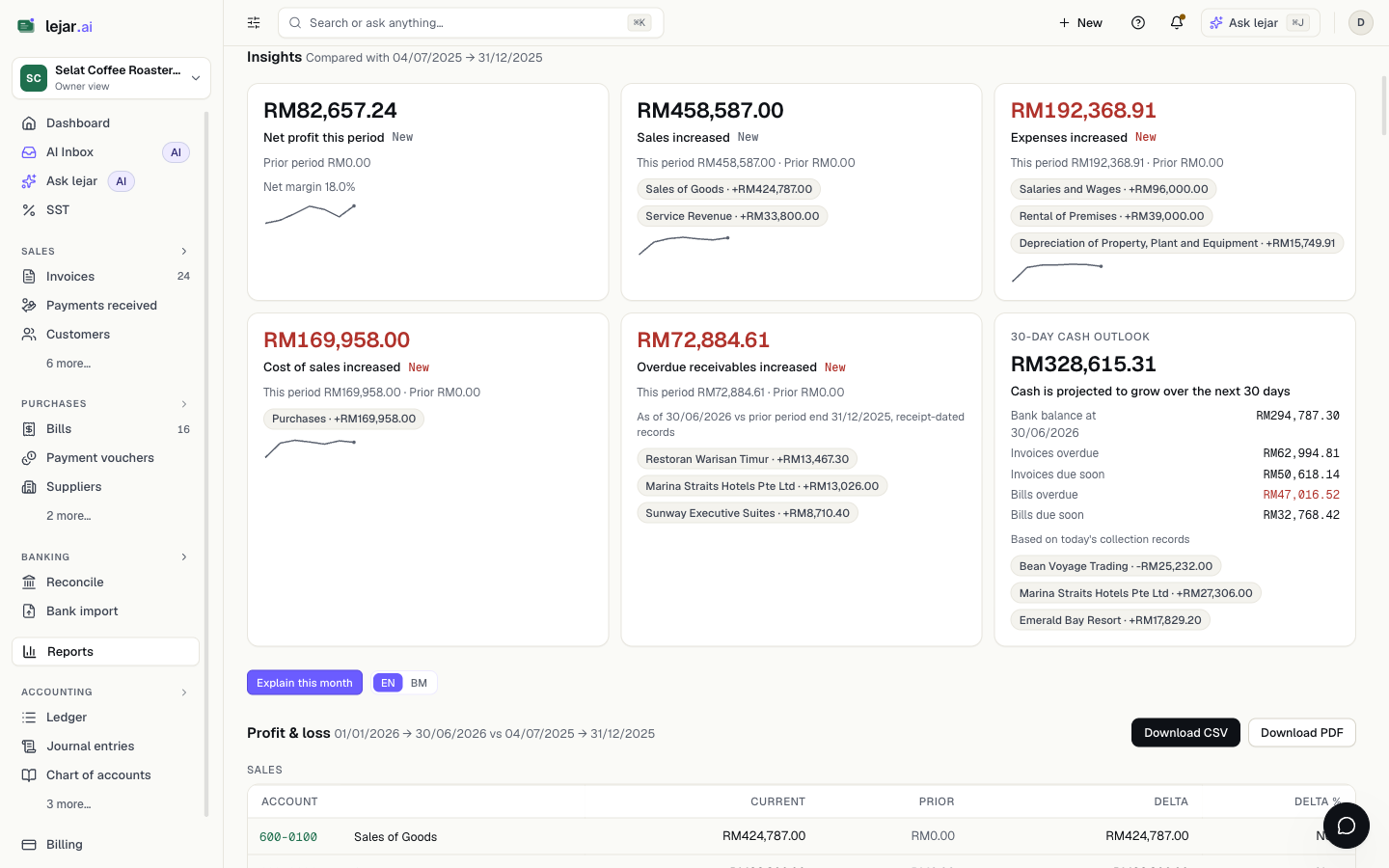Screen dimensions: 1389x868
Task: Select the EN language toggle
Action: 388,683
